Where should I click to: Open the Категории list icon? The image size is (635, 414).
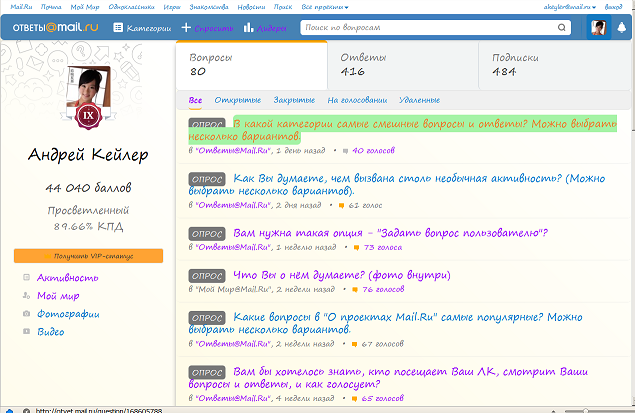[118, 28]
